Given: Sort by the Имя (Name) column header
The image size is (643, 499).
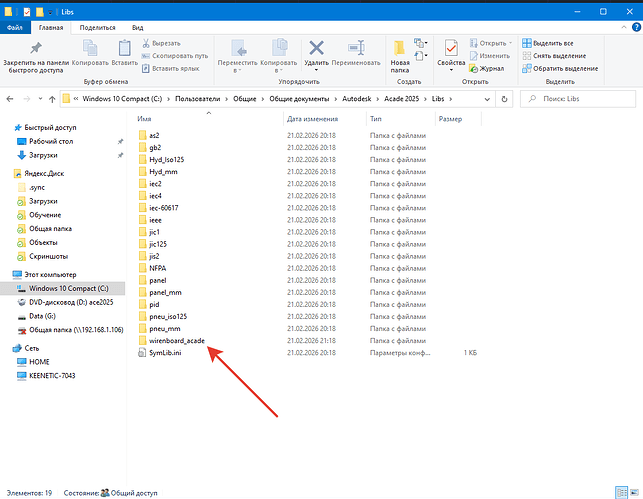Looking at the screenshot, I should 143,118.
